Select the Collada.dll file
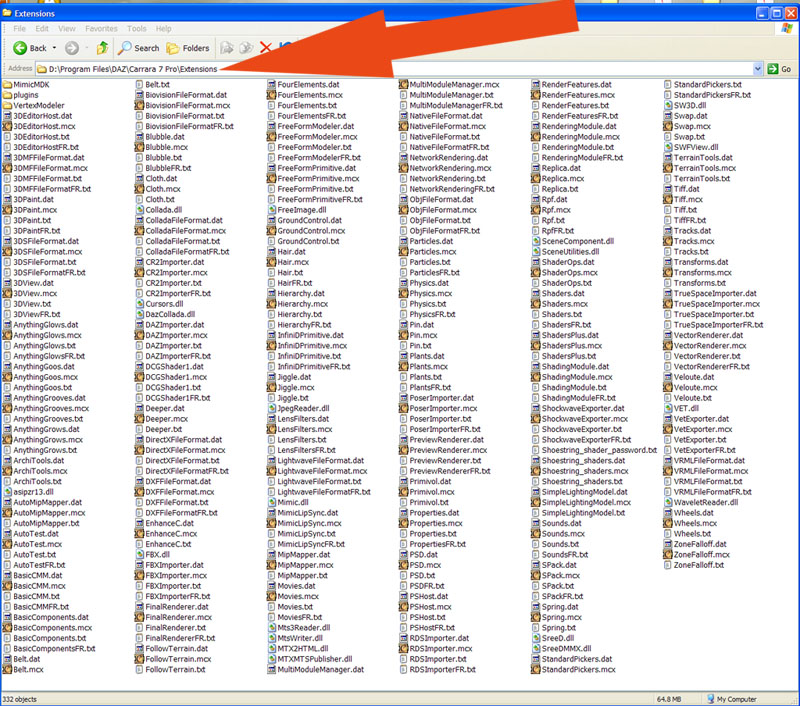The image size is (800, 706). click(x=159, y=210)
